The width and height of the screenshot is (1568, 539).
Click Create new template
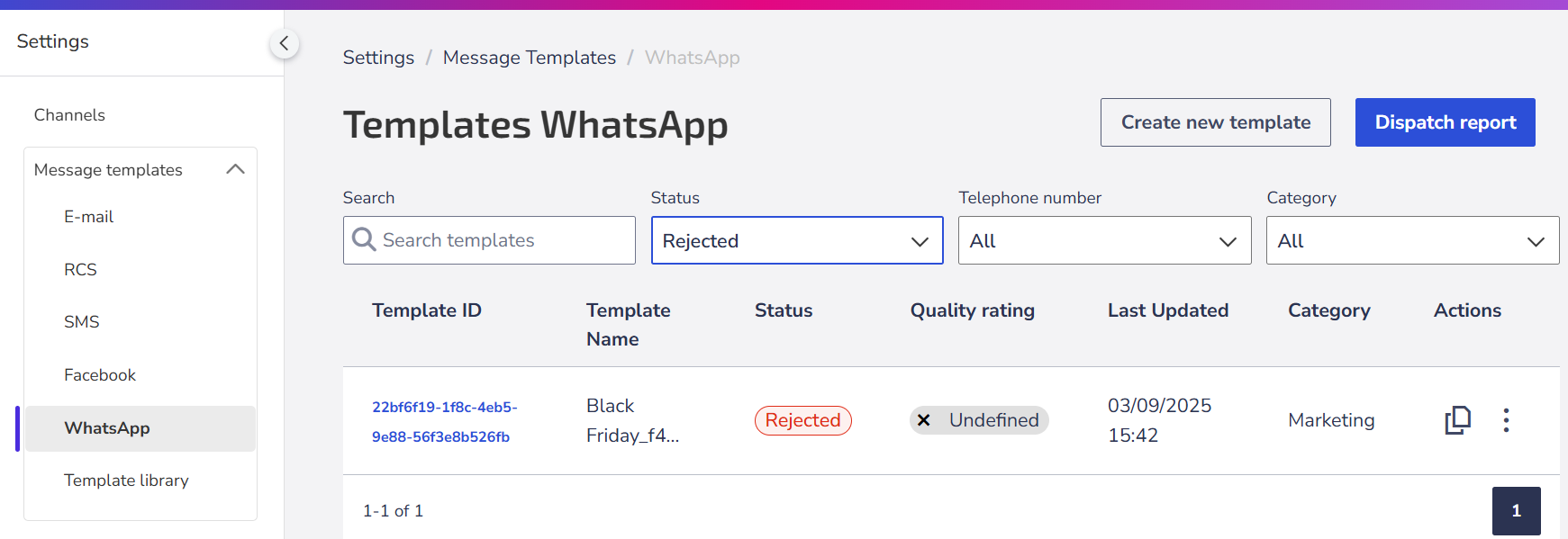(x=1215, y=122)
